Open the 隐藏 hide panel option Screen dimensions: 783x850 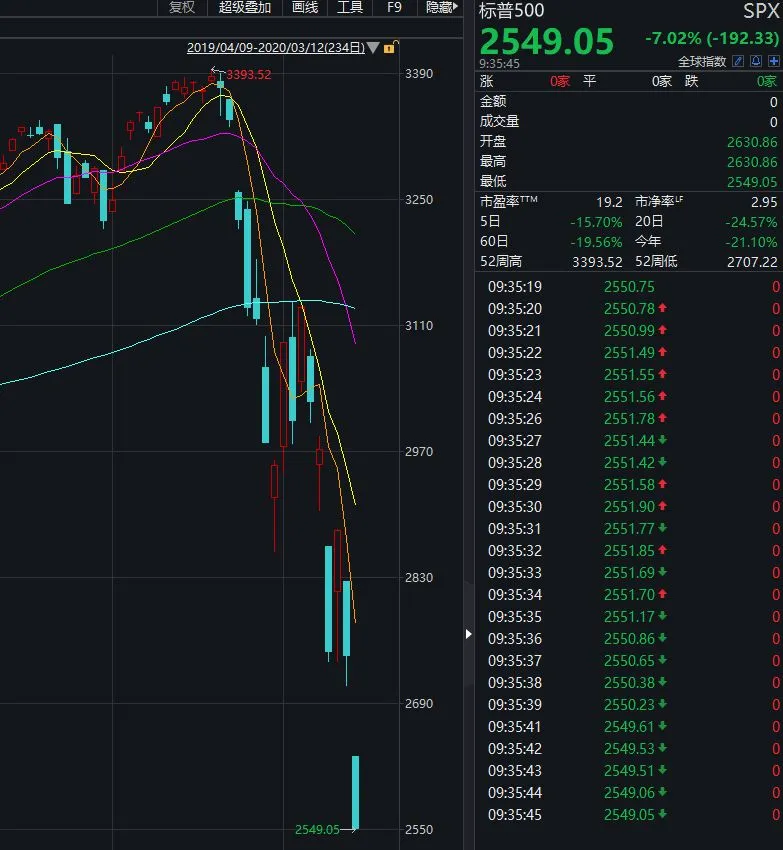[441, 7]
